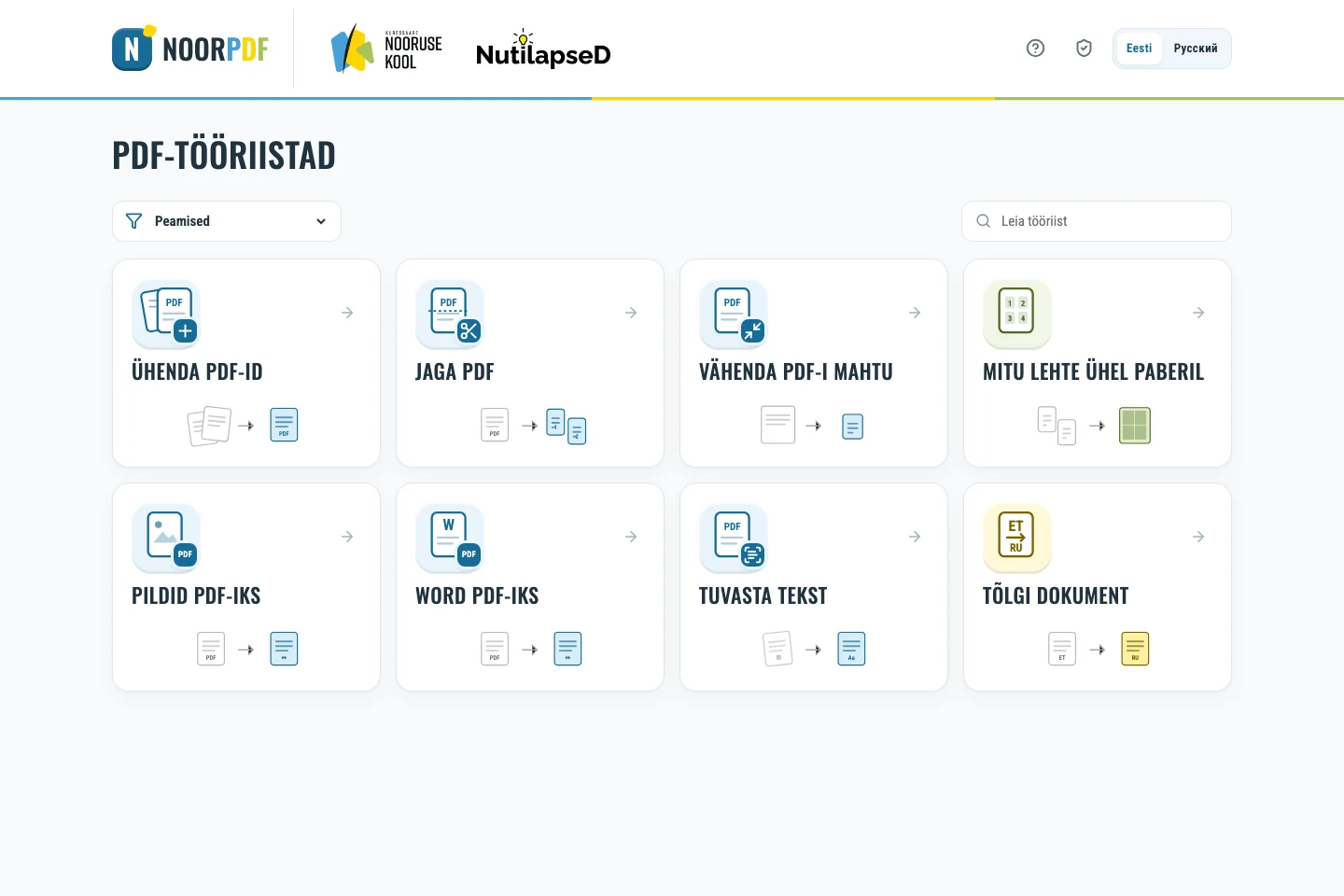The image size is (1344, 896).
Task: Click the Word PDF-iks document icon
Action: [x=450, y=538]
